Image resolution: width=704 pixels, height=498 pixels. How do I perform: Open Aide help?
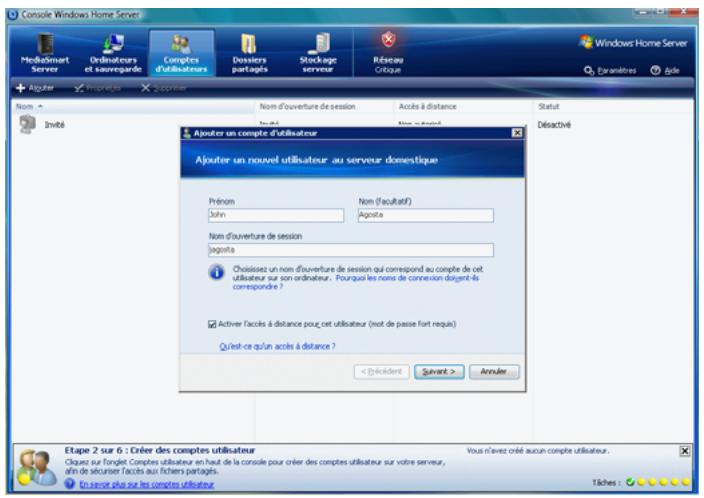point(665,71)
